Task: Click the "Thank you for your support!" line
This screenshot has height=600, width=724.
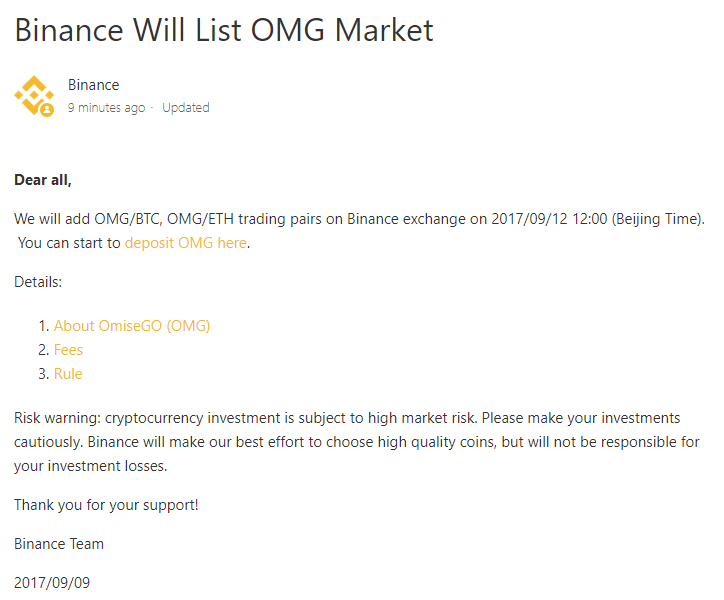Action: click(106, 504)
